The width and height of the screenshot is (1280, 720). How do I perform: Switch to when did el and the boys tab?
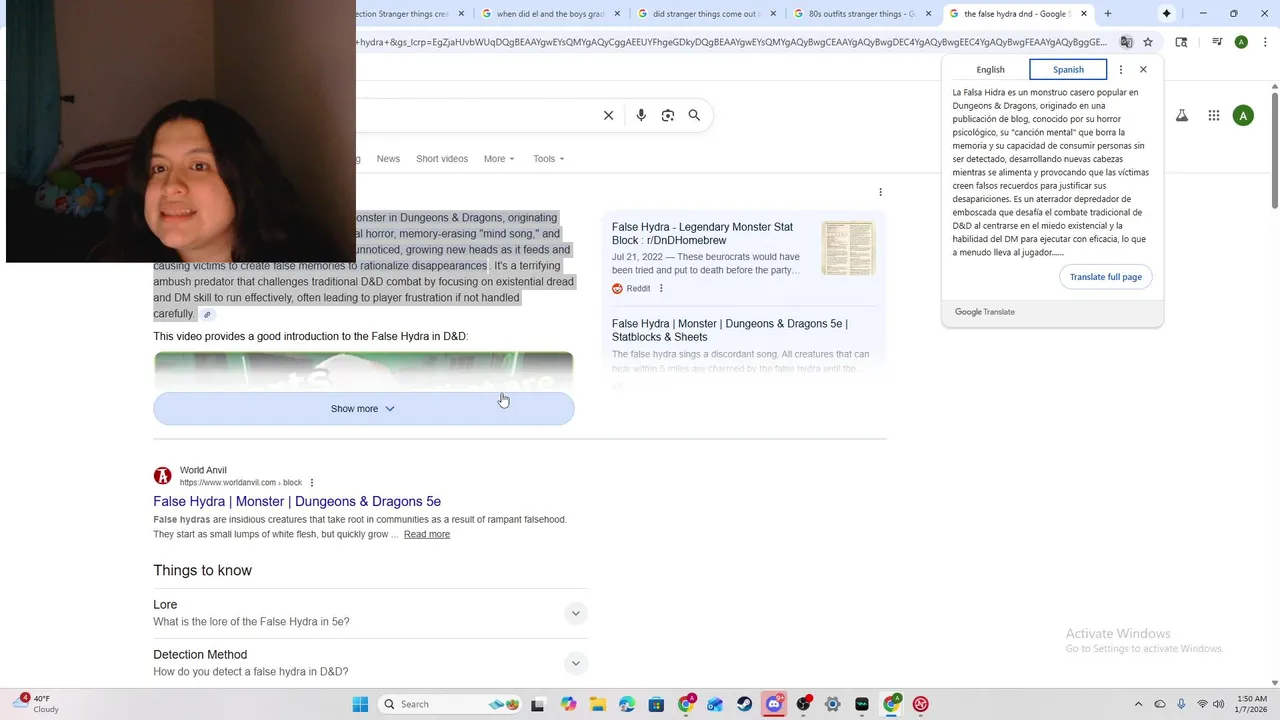pyautogui.click(x=550, y=14)
